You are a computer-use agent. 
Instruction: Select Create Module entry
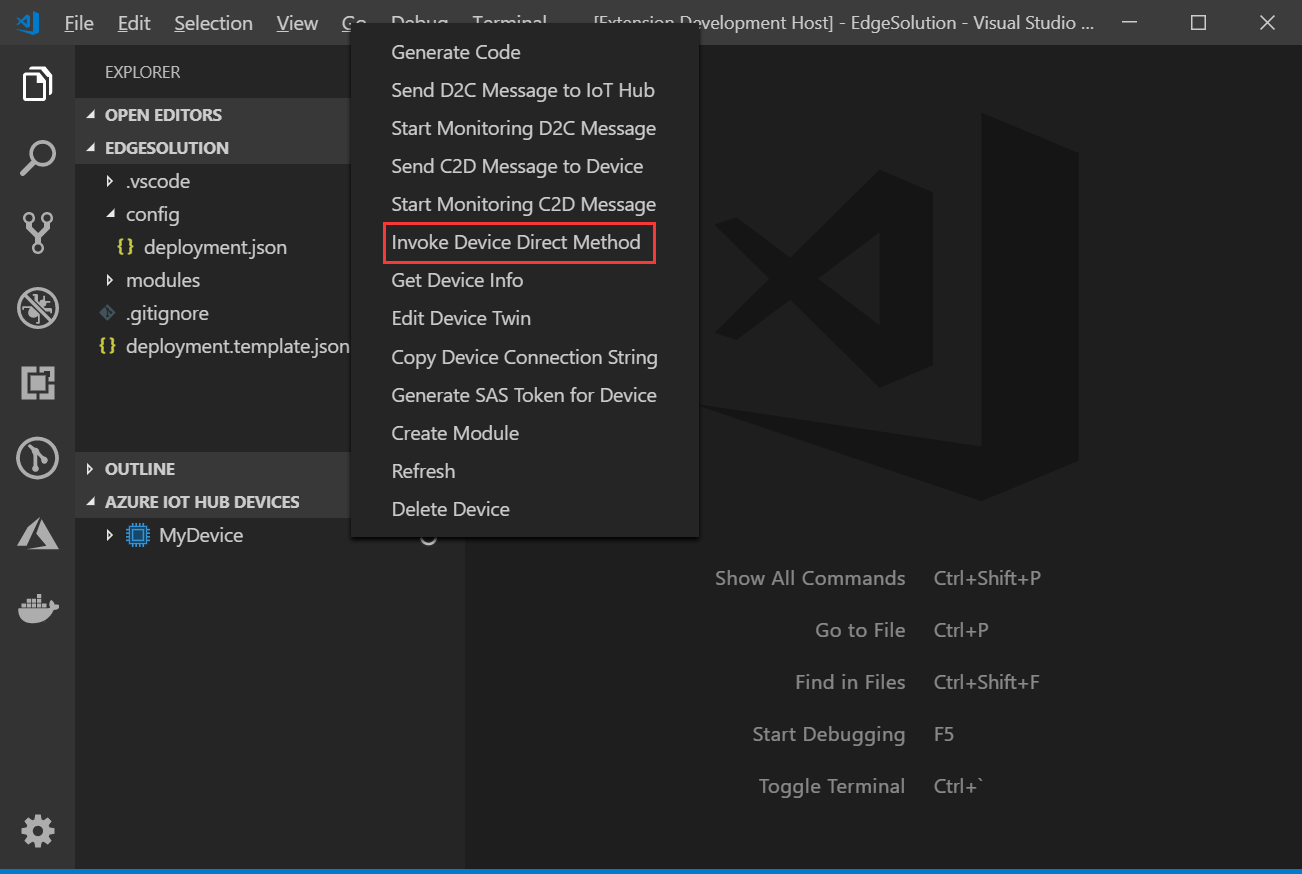524,433
